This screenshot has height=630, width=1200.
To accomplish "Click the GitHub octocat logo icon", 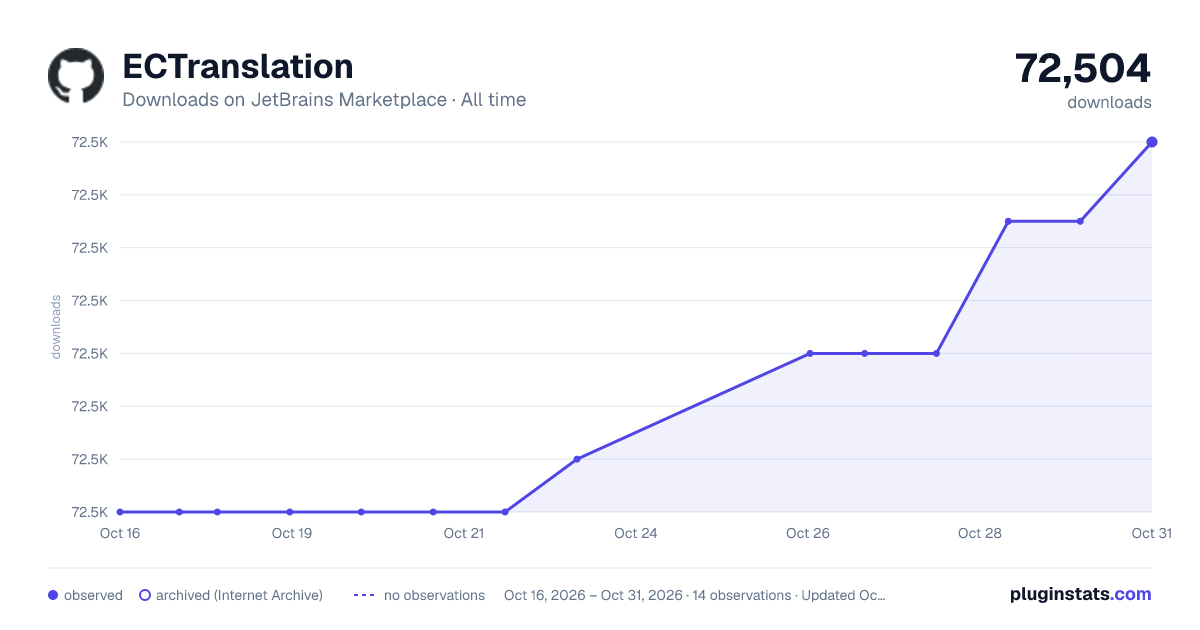I will pos(76,76).
